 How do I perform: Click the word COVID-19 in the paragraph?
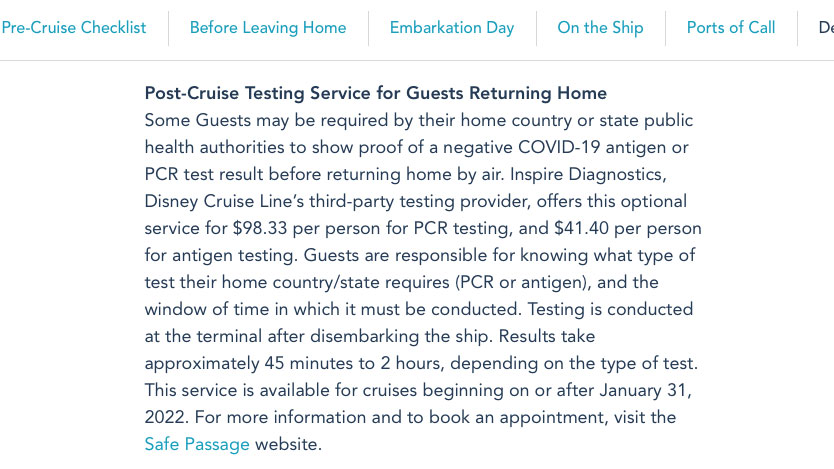tap(559, 147)
